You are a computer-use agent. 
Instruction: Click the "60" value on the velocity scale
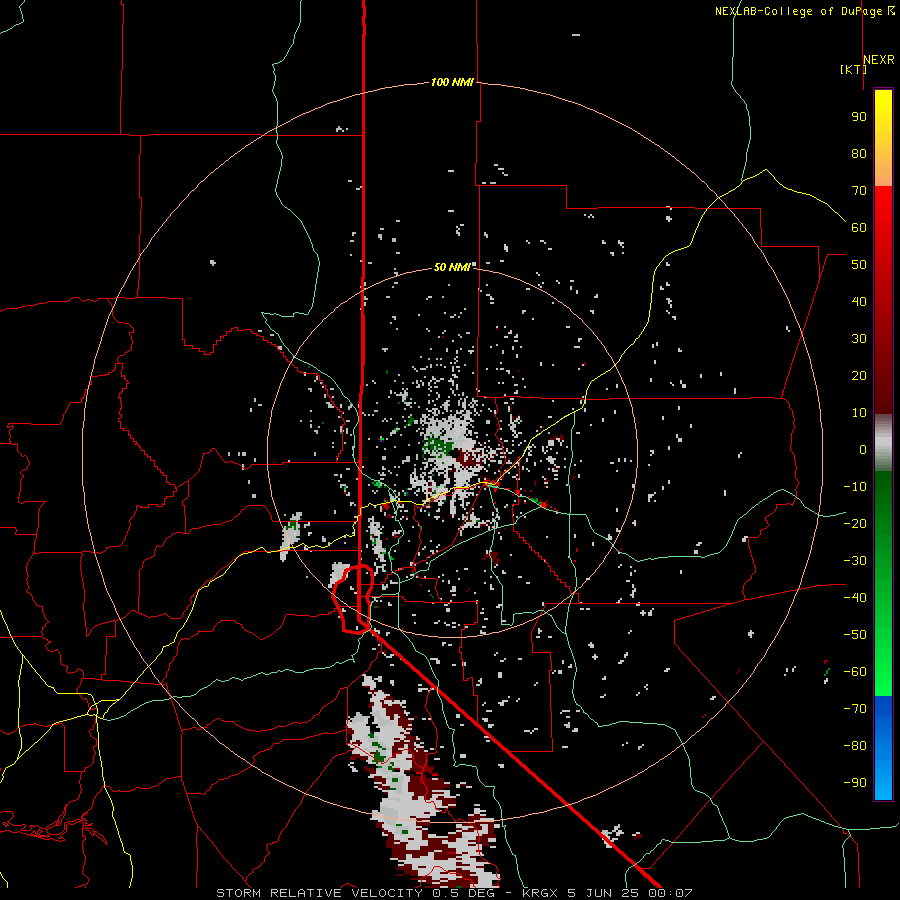pos(859,228)
